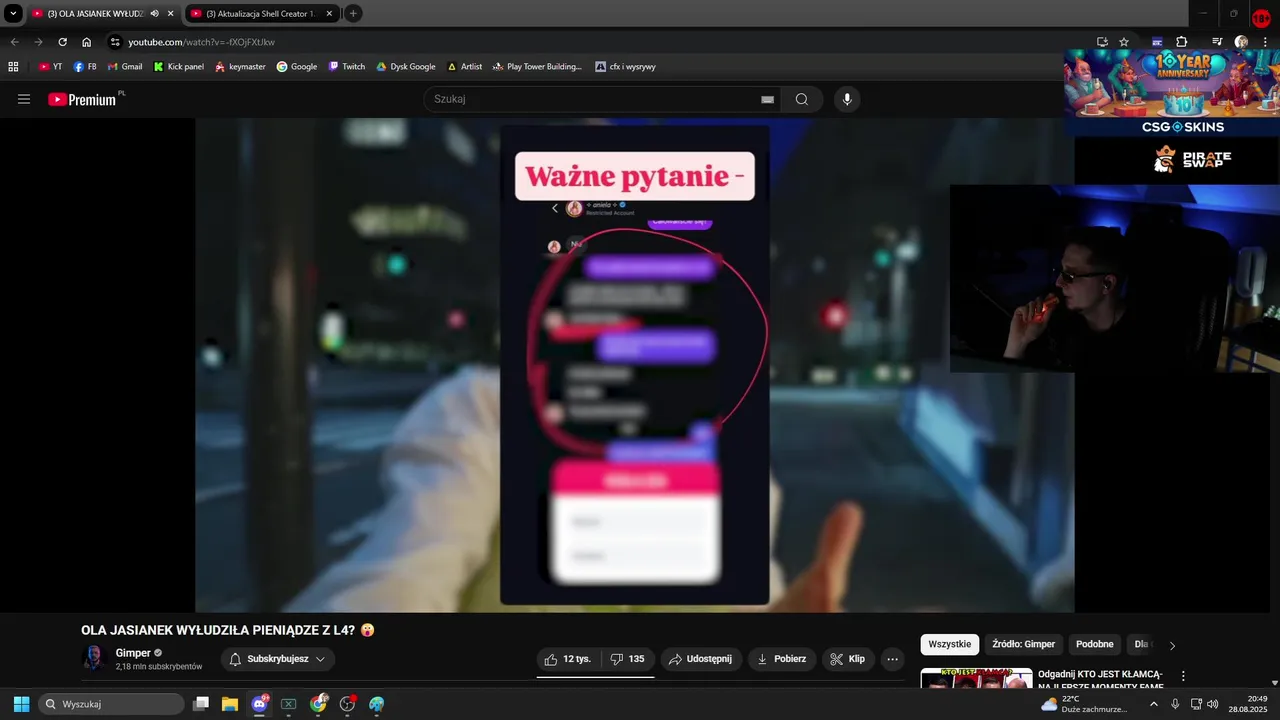Open the Twitch bookmark

click(x=347, y=67)
